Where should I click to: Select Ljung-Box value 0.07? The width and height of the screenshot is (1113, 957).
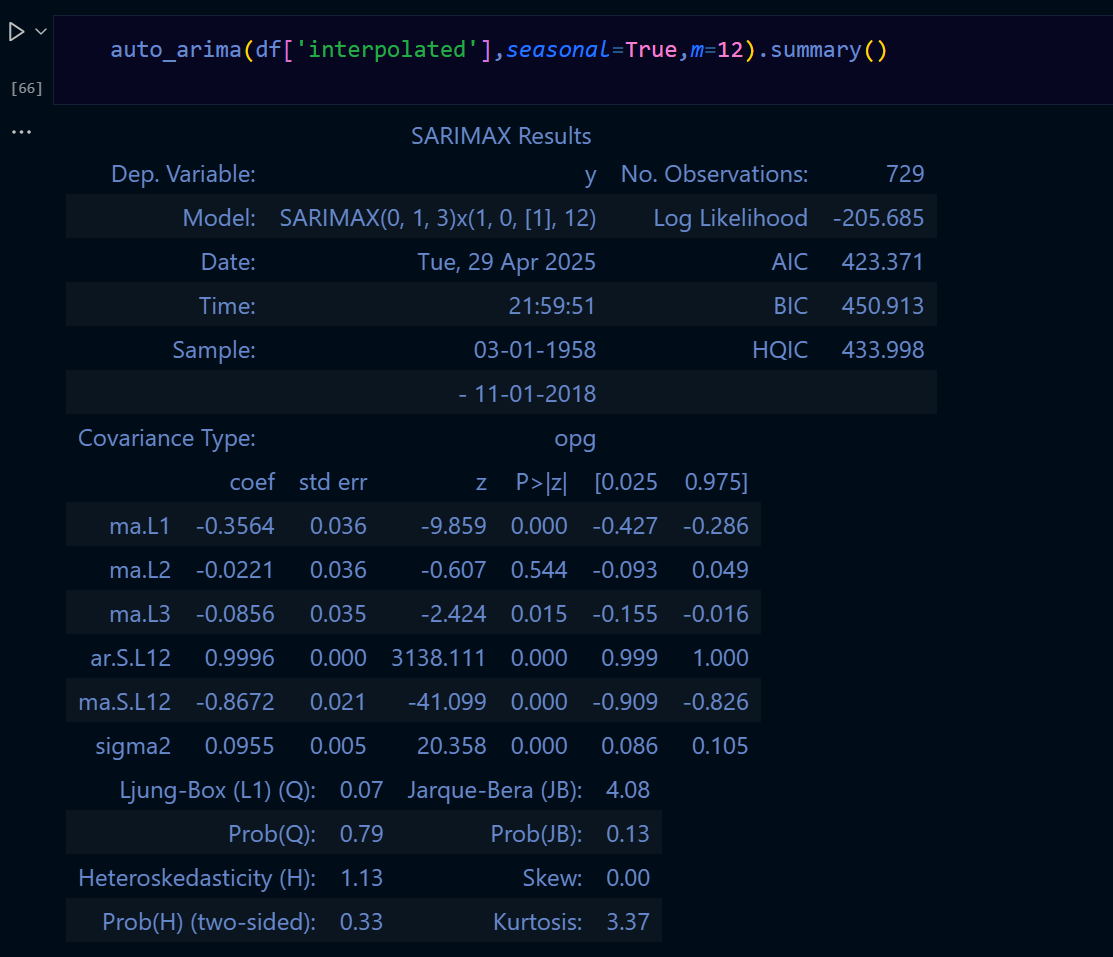click(x=361, y=790)
